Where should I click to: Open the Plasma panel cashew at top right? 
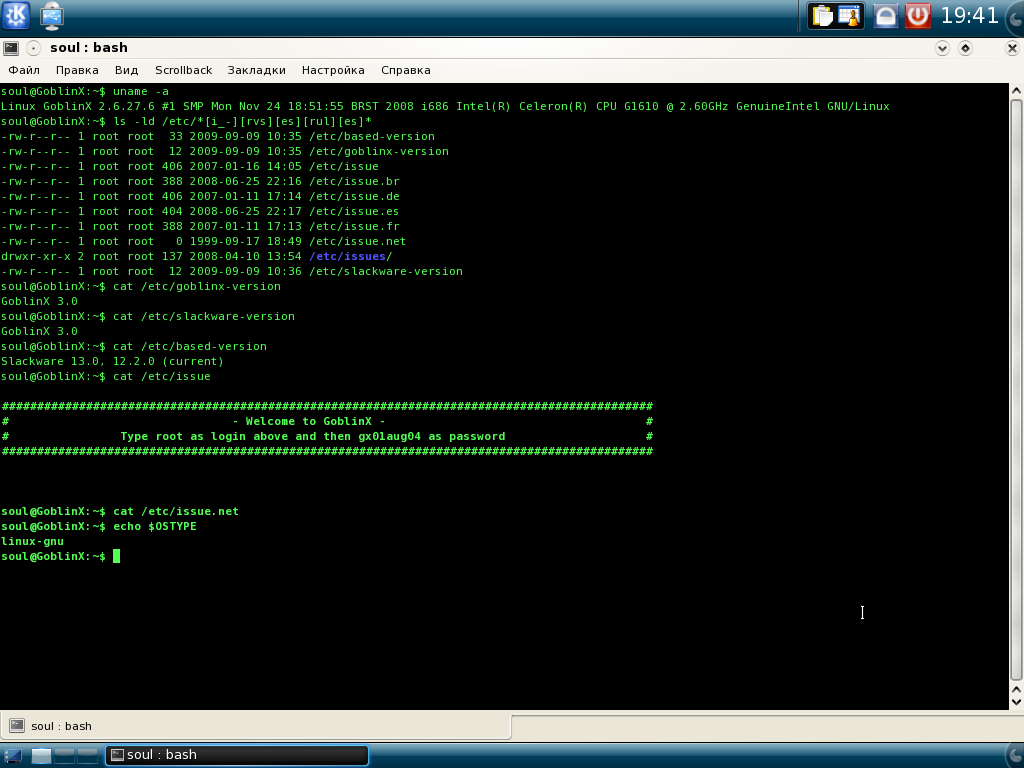[x=1016, y=18]
